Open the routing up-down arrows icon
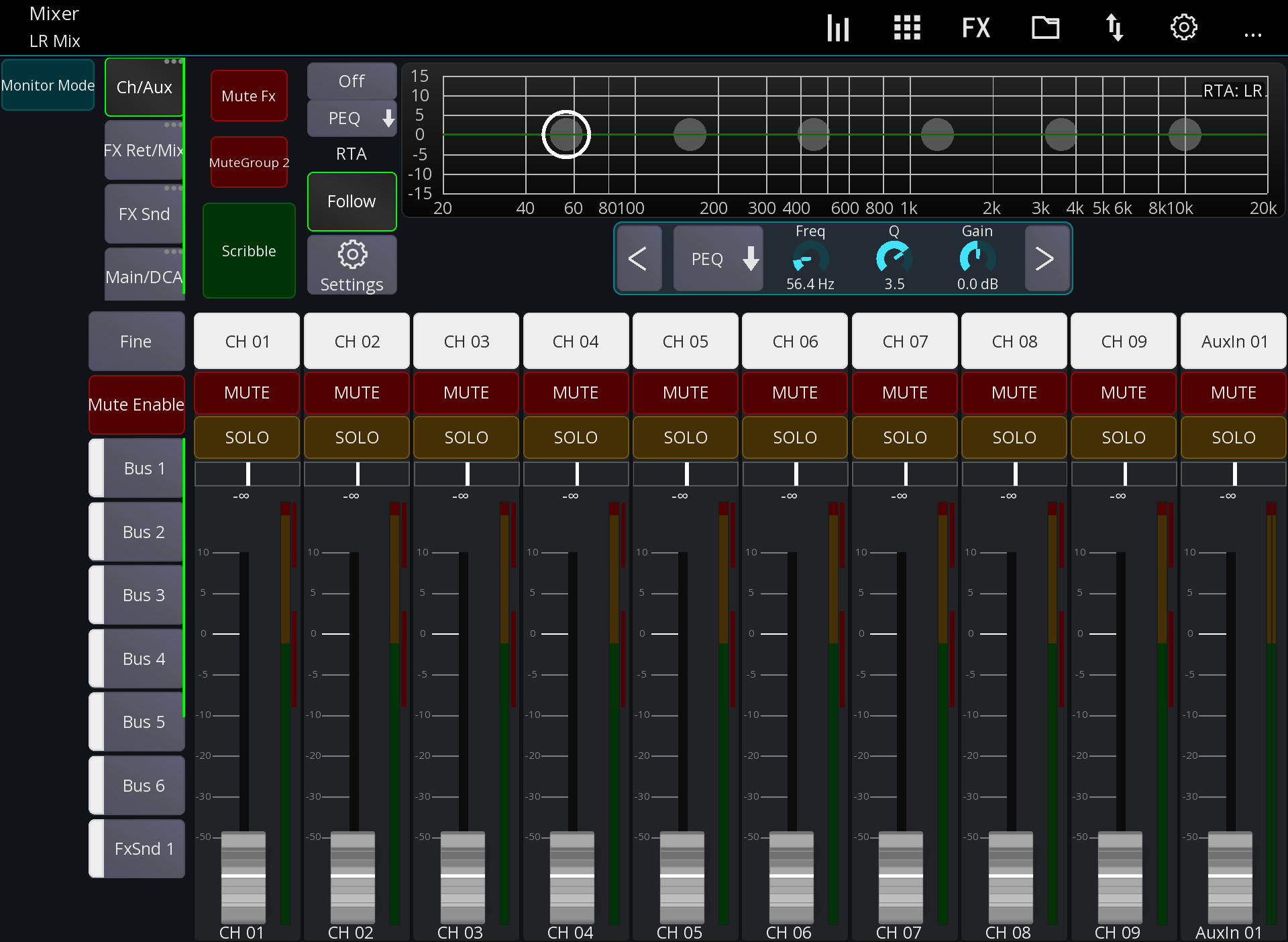 1114,28
